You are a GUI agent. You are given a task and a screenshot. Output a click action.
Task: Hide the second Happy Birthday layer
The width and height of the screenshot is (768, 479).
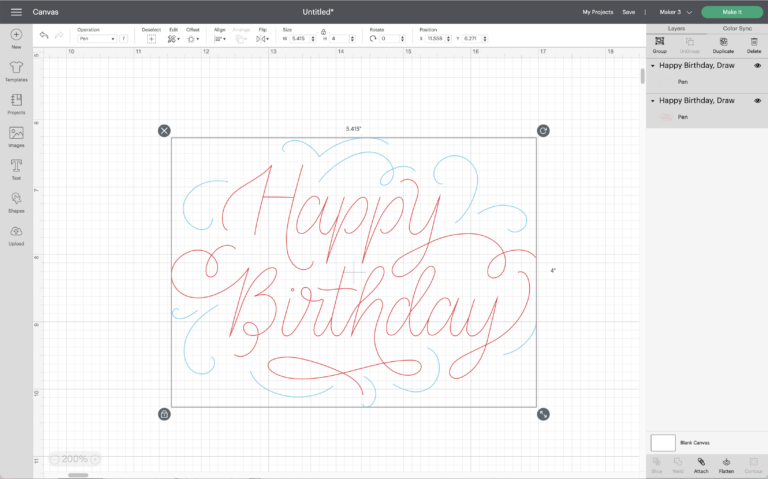(x=757, y=101)
